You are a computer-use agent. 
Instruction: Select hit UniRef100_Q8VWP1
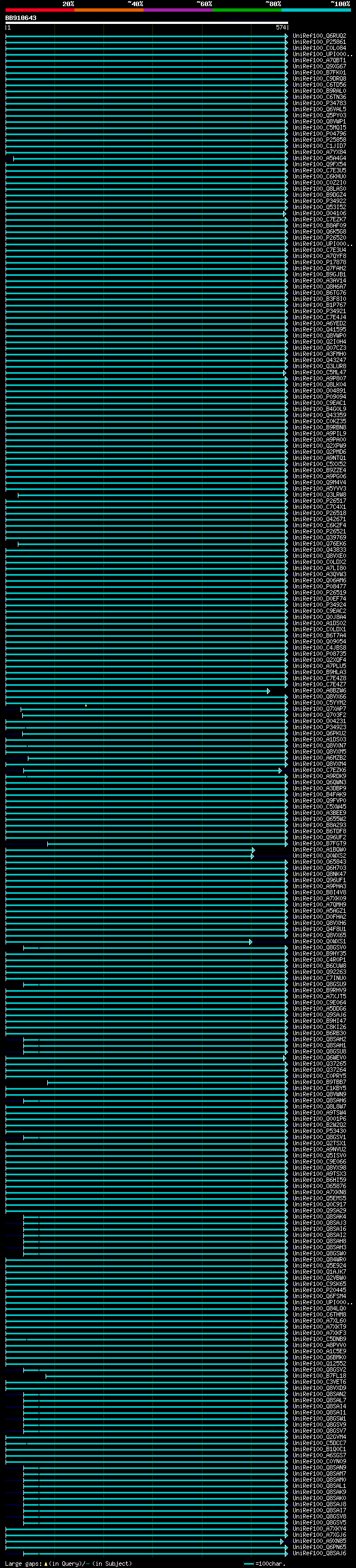point(319,122)
